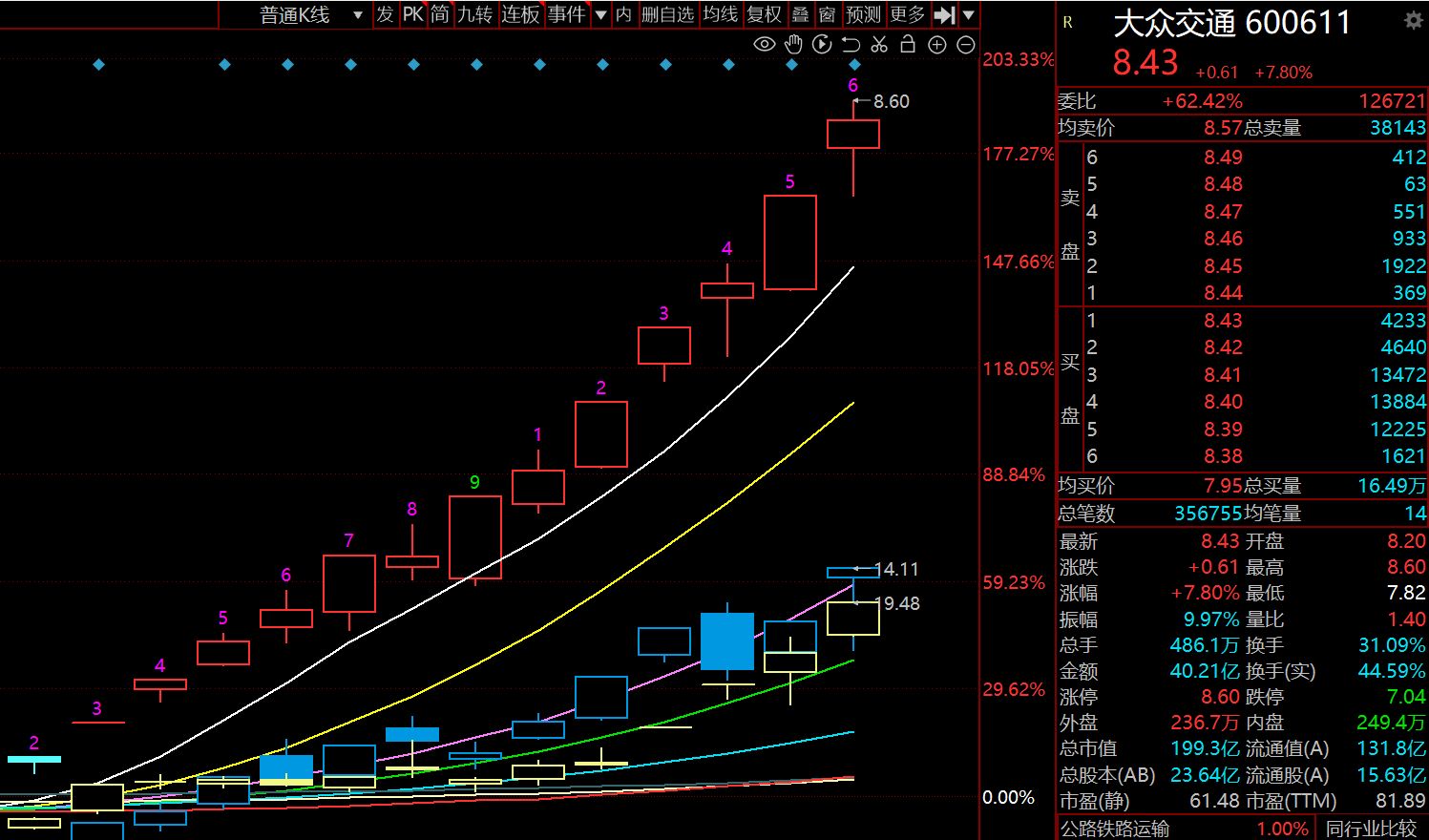Click the 均卖价 8.57 value

[x=1223, y=128]
